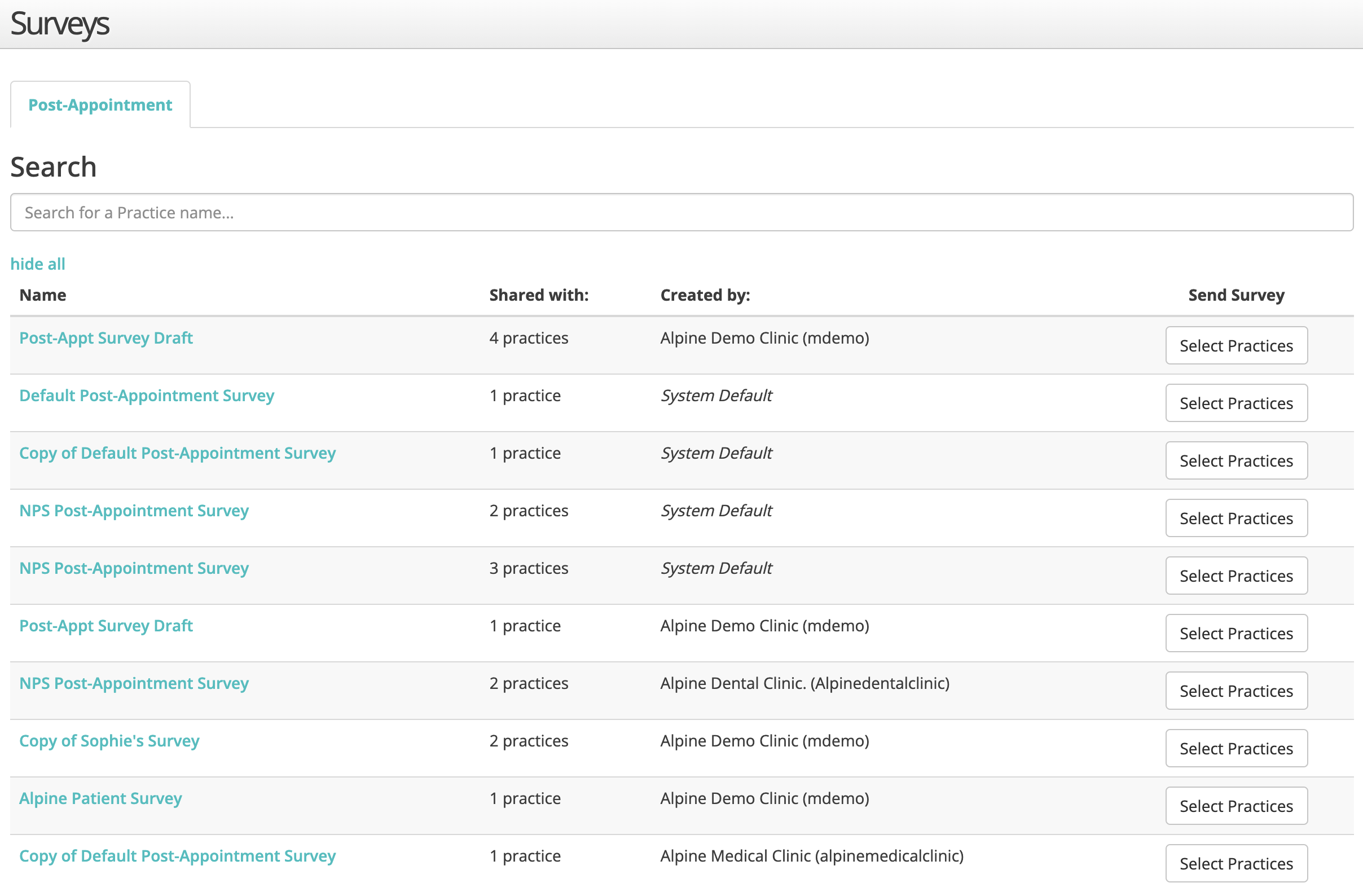
Task: Select Practices for the last listed survey
Action: pos(1237,863)
